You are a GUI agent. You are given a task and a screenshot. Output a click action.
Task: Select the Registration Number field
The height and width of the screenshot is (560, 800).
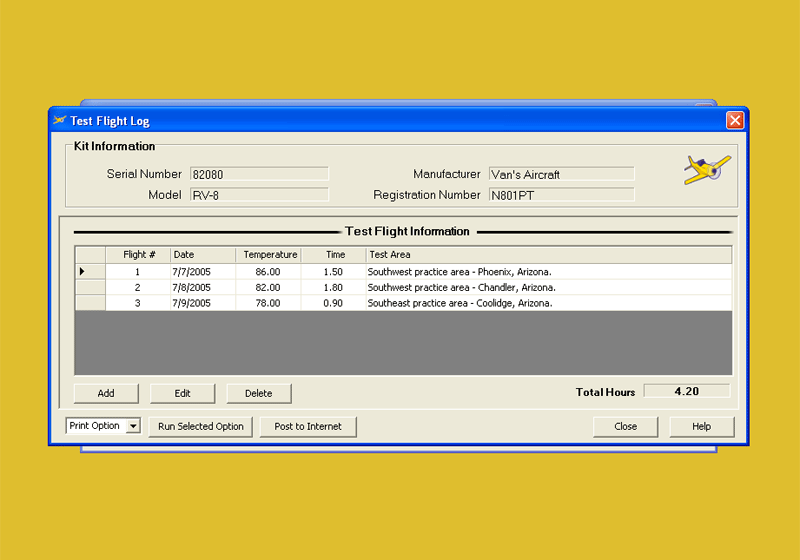pyautogui.click(x=561, y=195)
